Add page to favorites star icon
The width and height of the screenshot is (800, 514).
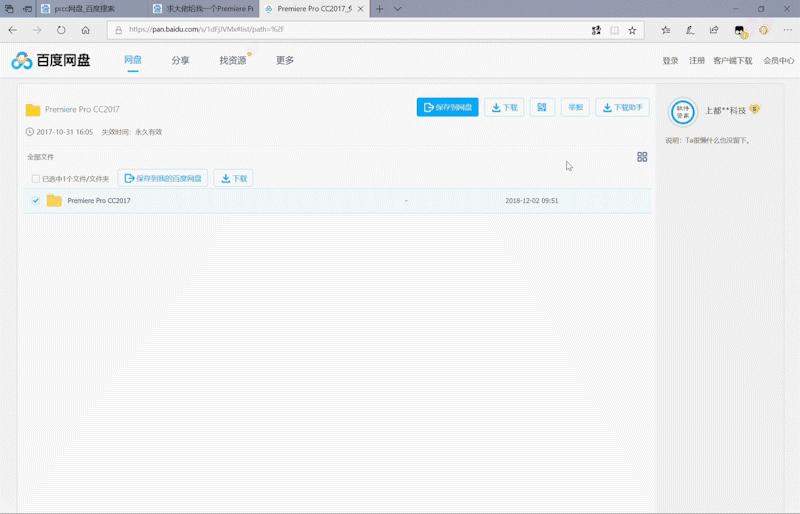tap(632, 30)
